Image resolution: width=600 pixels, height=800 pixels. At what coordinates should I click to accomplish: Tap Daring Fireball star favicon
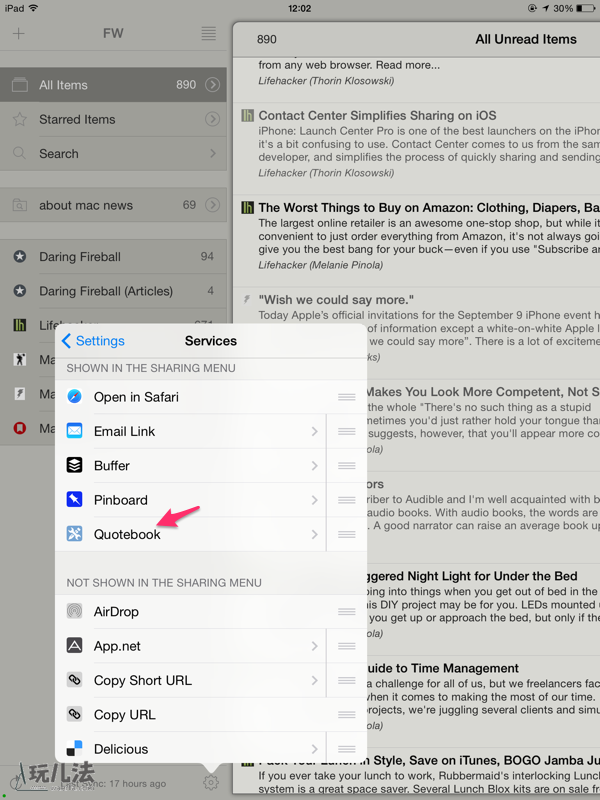tap(19, 256)
